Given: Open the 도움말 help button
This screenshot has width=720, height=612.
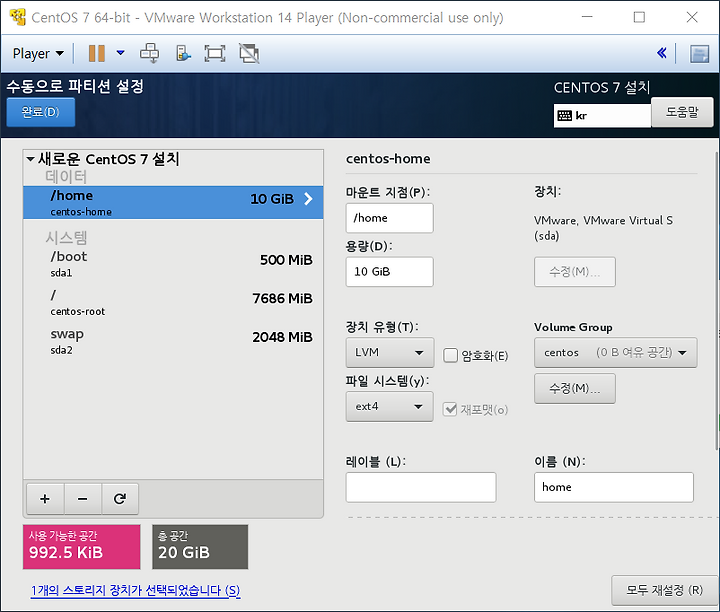Looking at the screenshot, I should click(x=682, y=112).
